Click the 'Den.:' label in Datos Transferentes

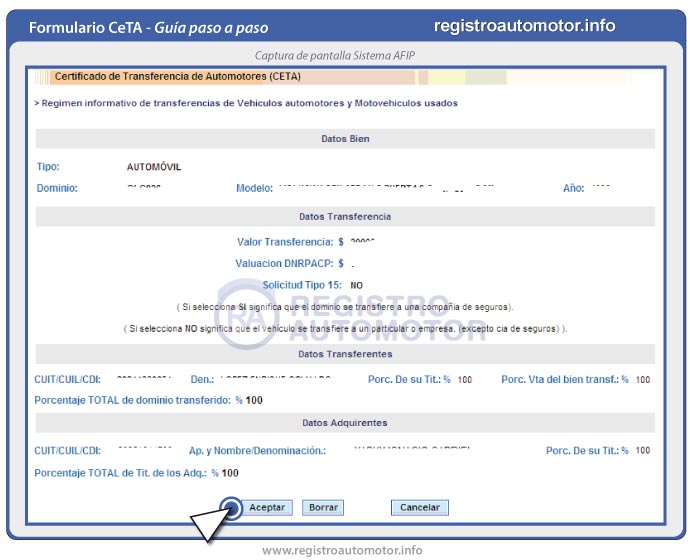point(202,379)
